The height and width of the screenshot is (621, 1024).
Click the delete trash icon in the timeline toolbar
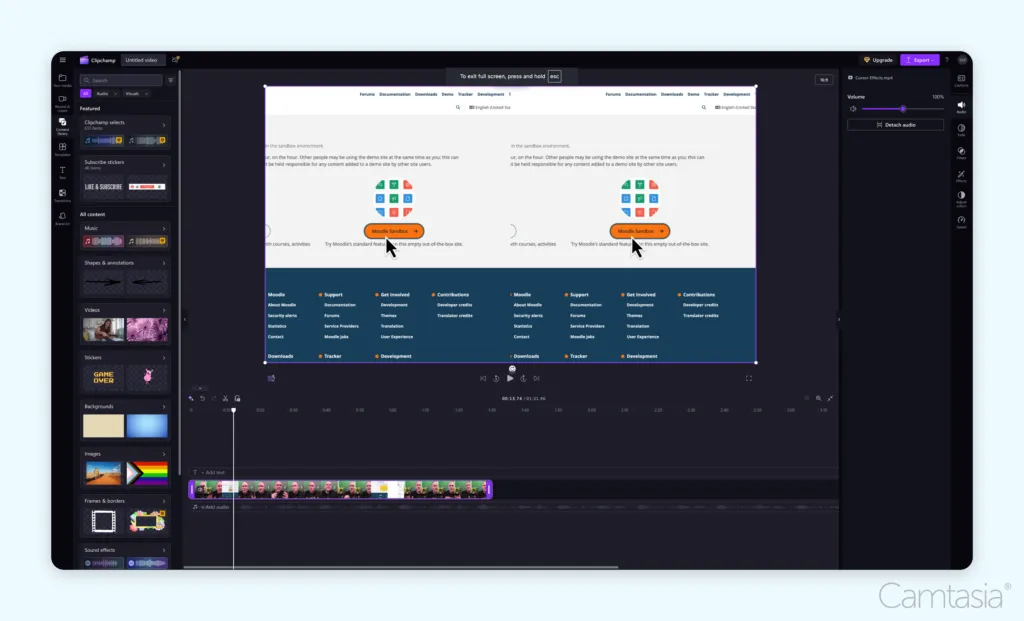click(x=237, y=398)
